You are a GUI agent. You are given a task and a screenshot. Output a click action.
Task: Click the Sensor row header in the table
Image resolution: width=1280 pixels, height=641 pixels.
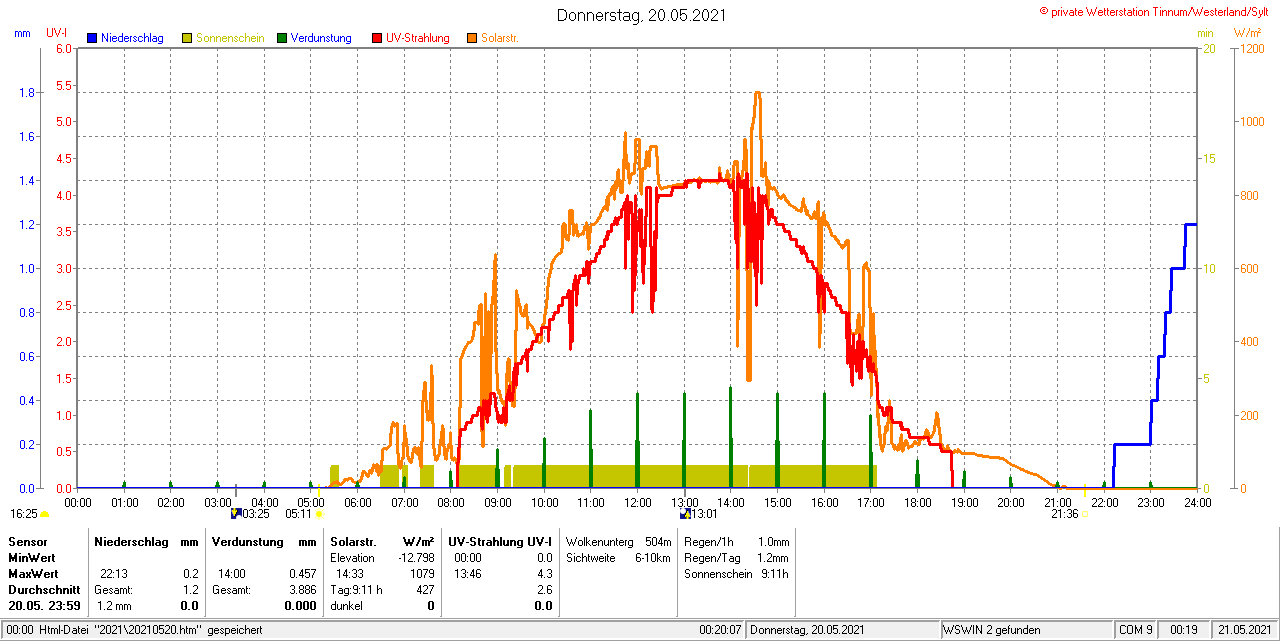tap(27, 541)
